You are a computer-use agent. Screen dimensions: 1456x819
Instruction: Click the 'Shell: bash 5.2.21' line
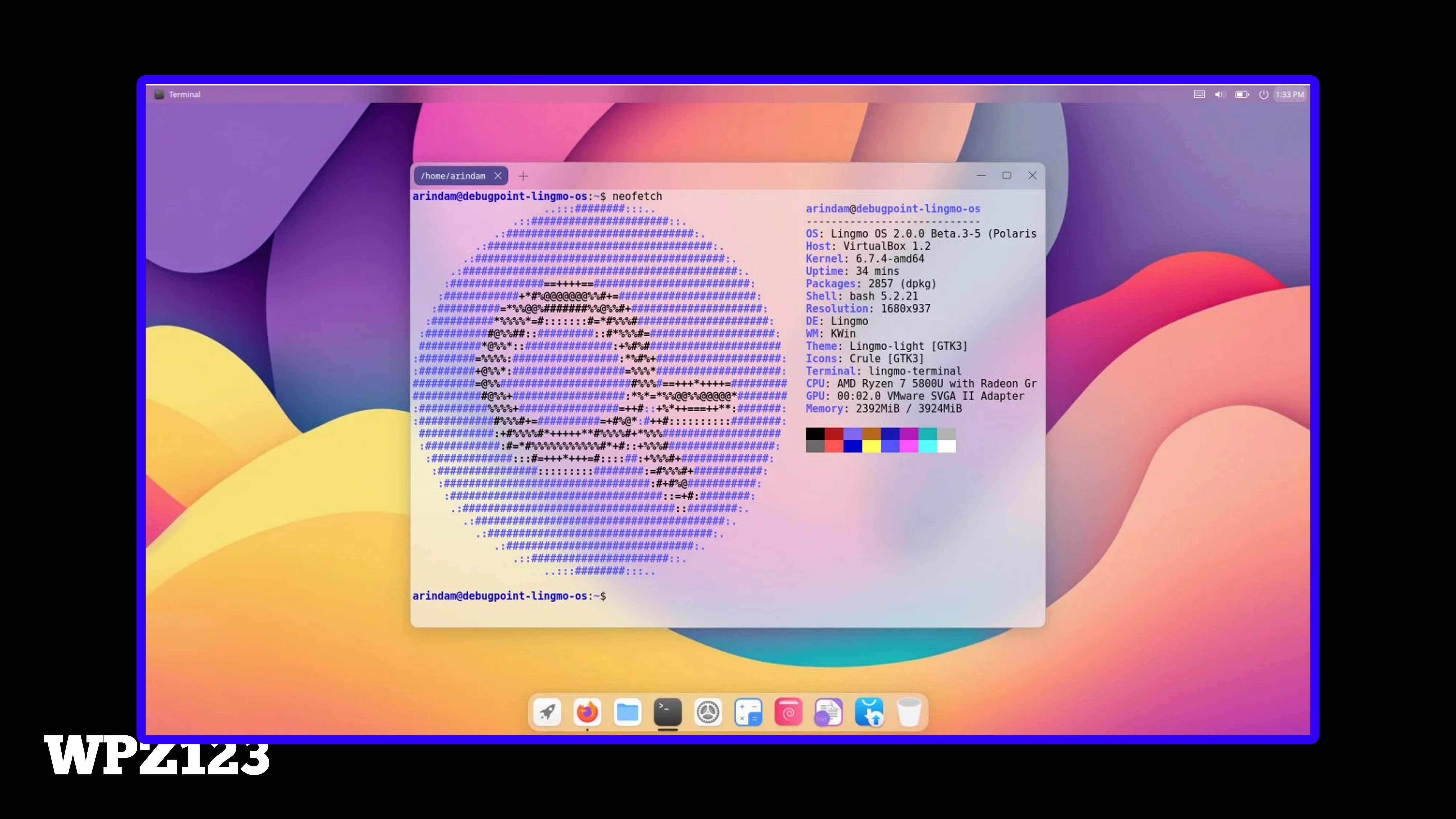pos(861,296)
